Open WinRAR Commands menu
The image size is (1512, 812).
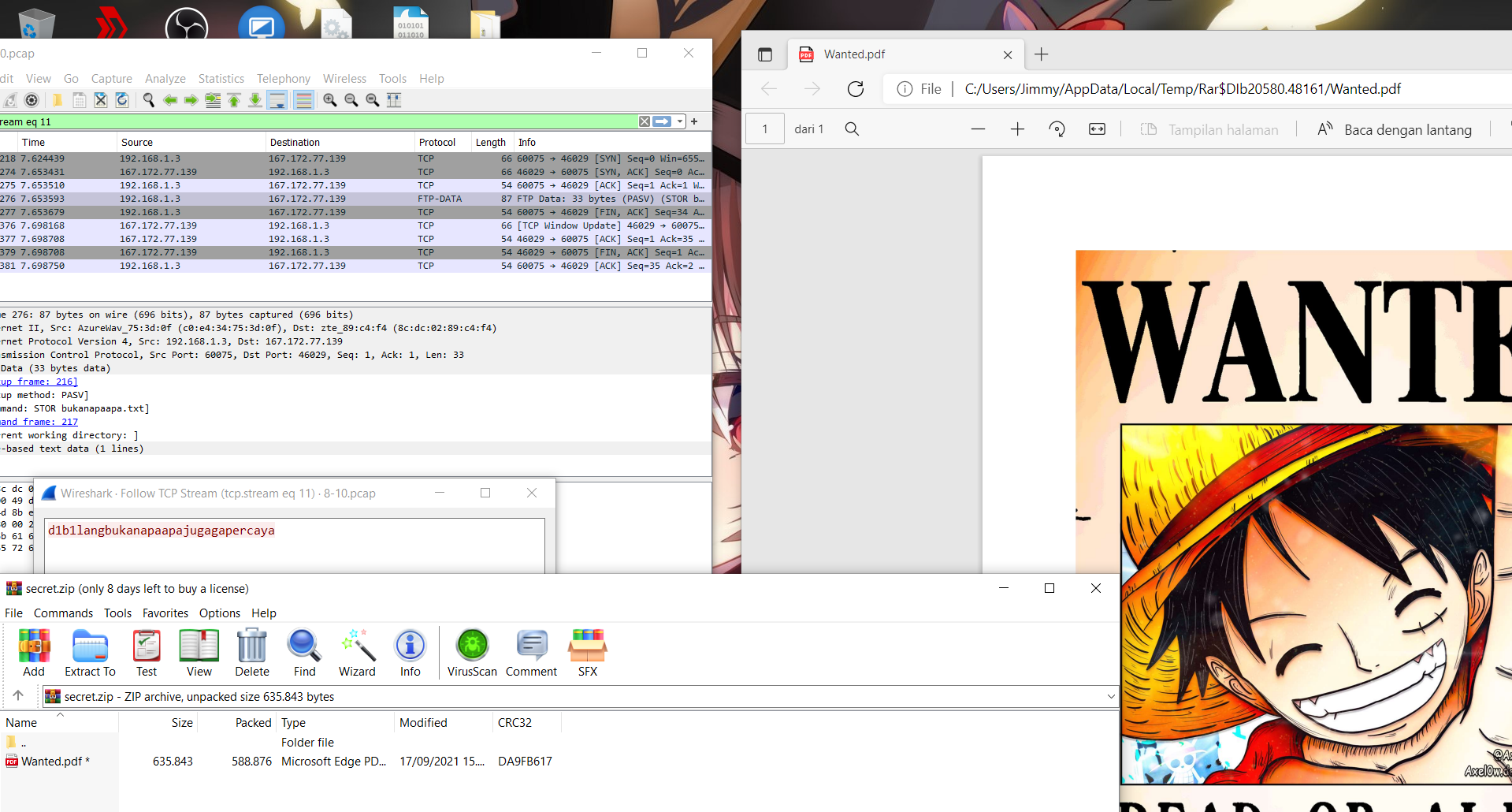pyautogui.click(x=63, y=613)
